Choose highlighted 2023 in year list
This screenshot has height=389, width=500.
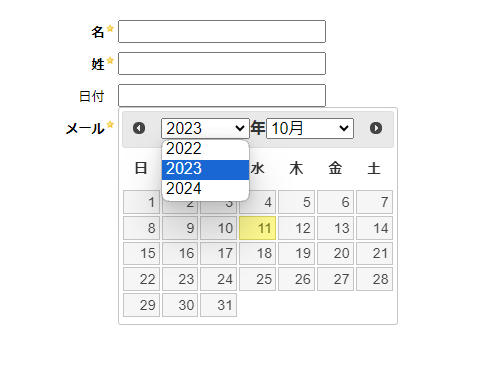(205, 168)
